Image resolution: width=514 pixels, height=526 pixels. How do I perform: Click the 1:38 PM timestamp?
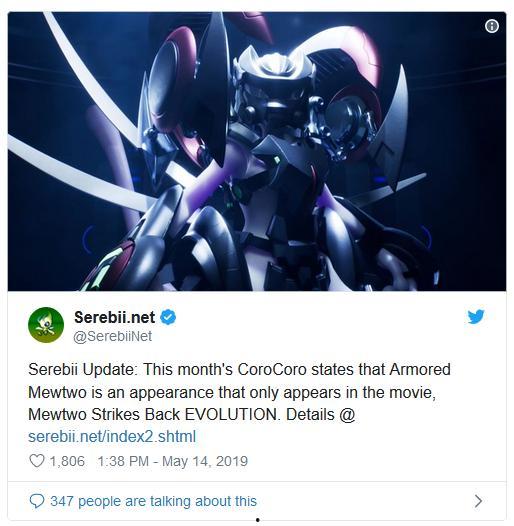[123, 461]
